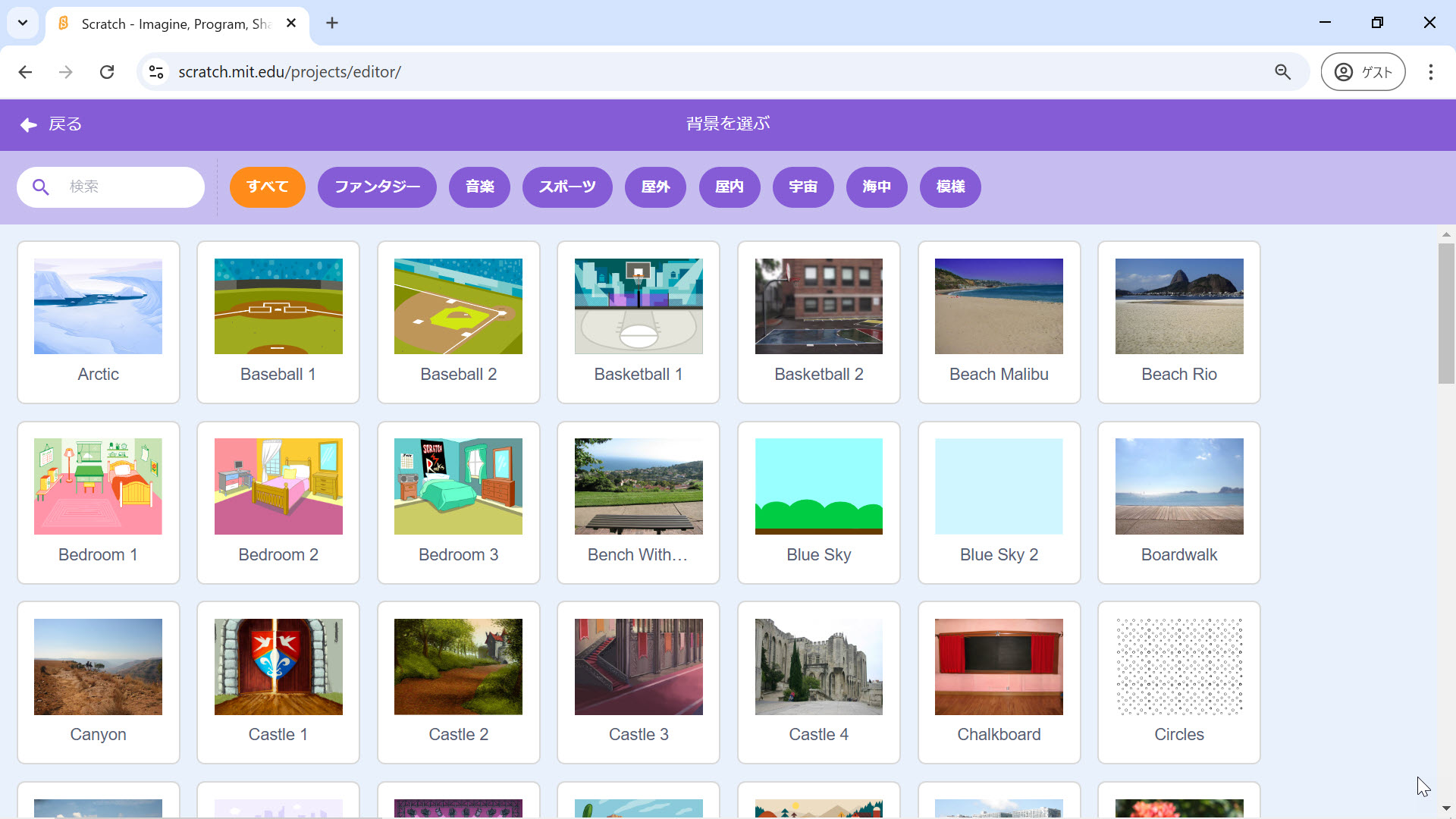
Task: Select the すべて category filter
Action: point(268,187)
